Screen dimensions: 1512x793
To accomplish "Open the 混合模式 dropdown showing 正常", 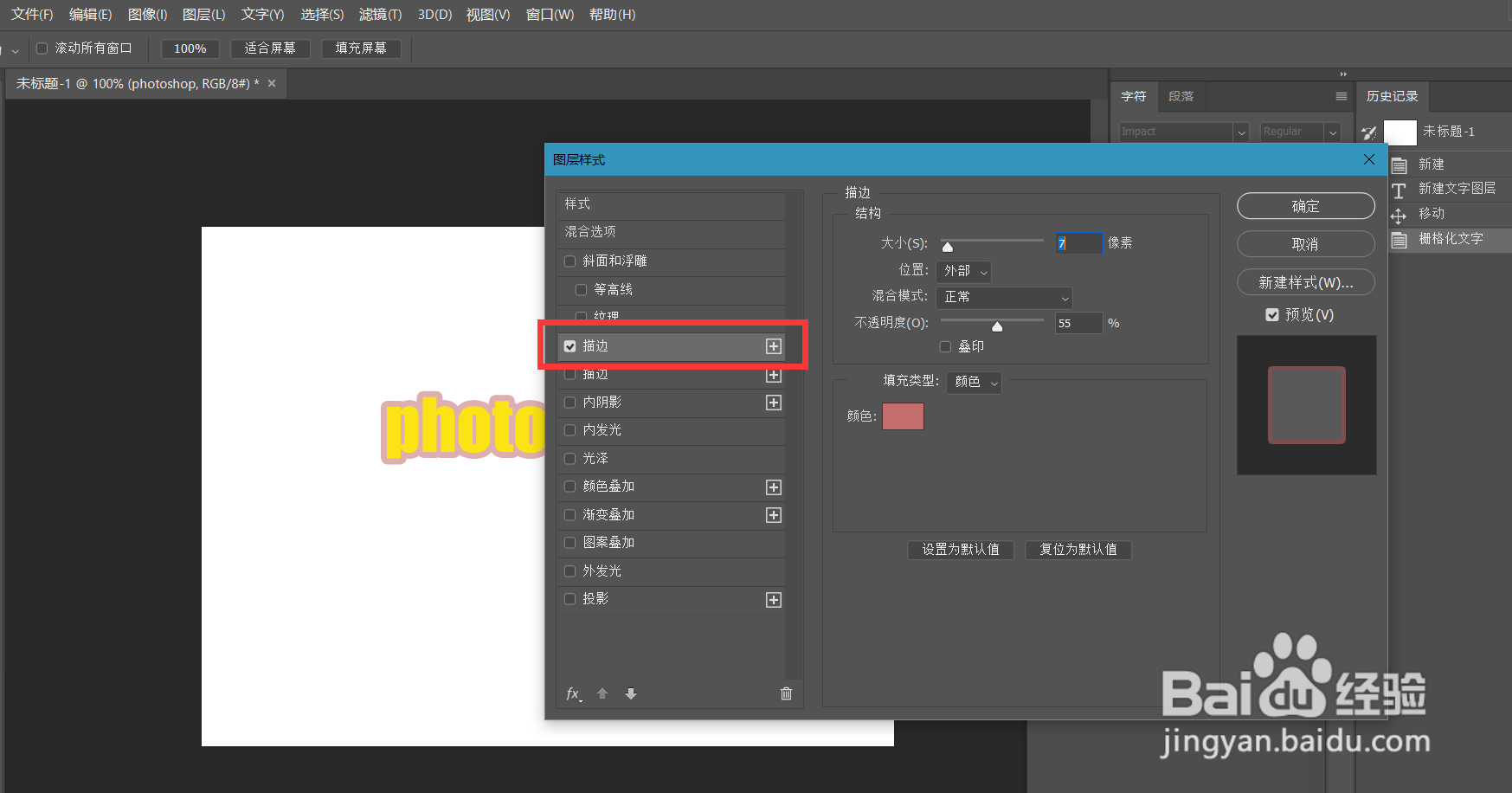I will tap(1004, 297).
